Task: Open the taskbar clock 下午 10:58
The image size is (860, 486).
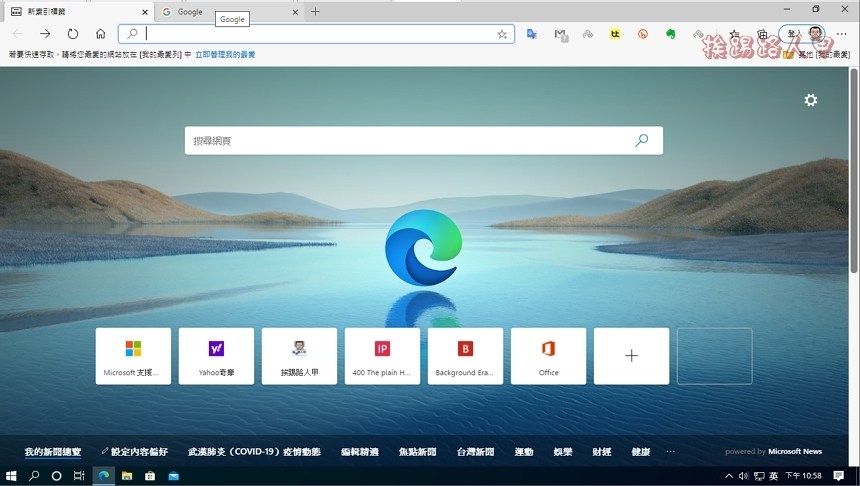Action: coord(804,476)
